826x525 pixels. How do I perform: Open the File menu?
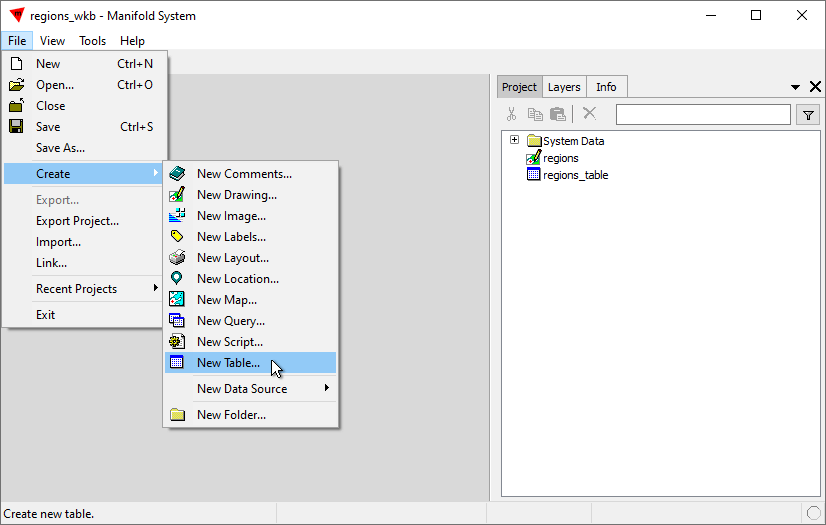17,41
